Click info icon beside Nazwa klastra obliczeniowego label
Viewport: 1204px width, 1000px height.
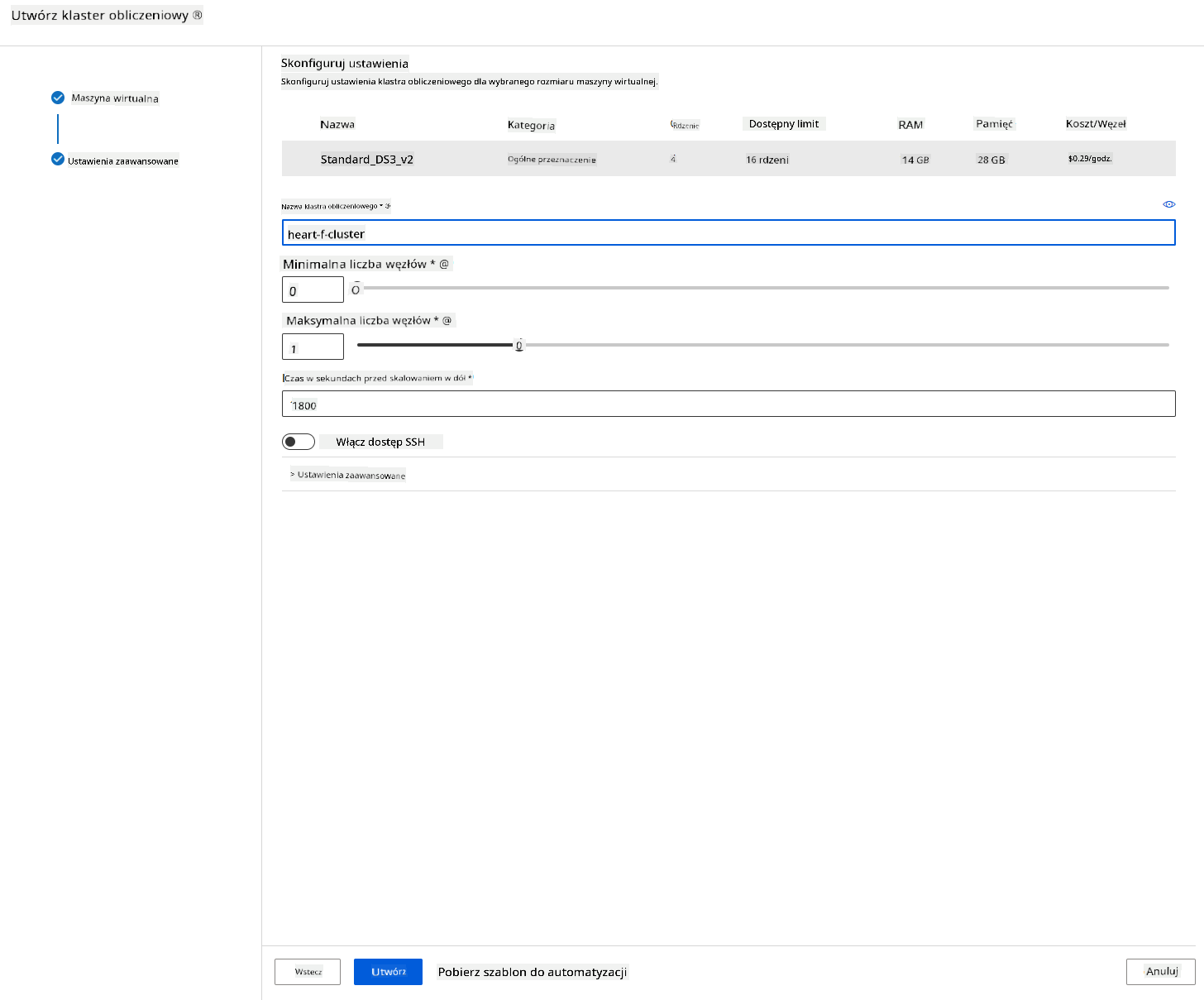click(x=387, y=206)
